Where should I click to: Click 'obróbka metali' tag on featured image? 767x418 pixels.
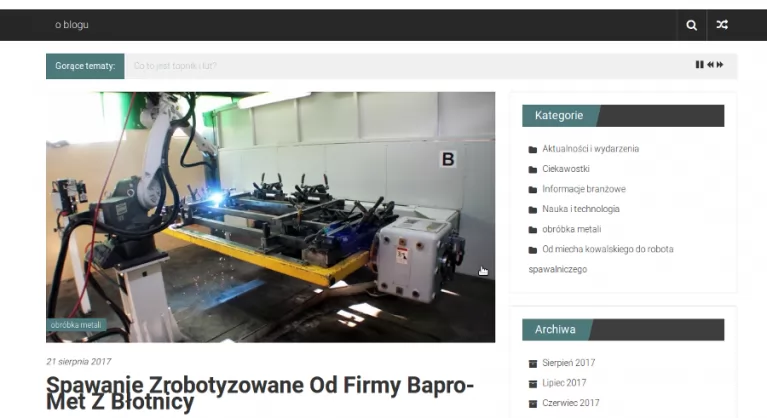pyautogui.click(x=76, y=325)
